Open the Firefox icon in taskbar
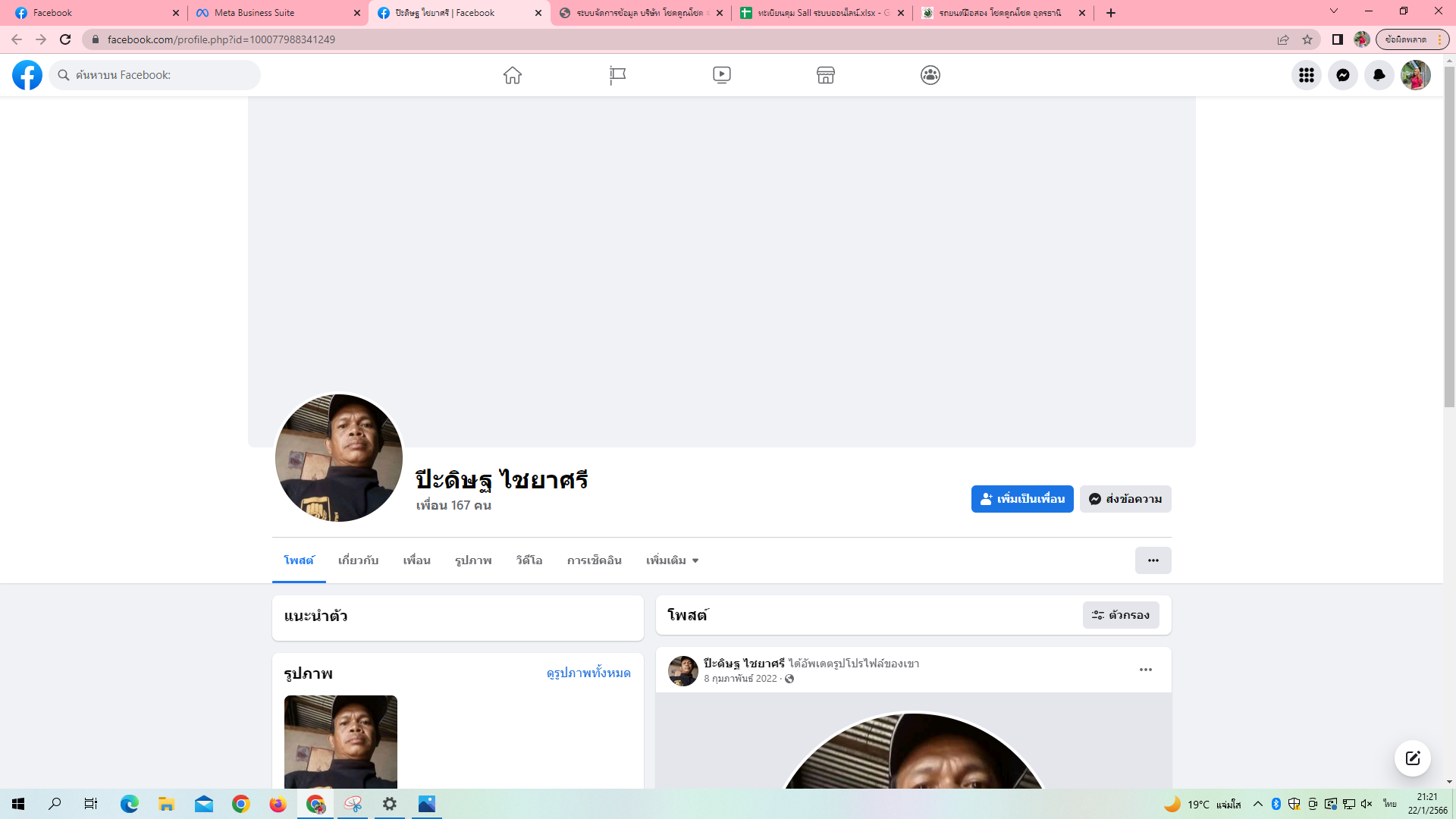Image resolution: width=1456 pixels, height=819 pixels. 278,804
